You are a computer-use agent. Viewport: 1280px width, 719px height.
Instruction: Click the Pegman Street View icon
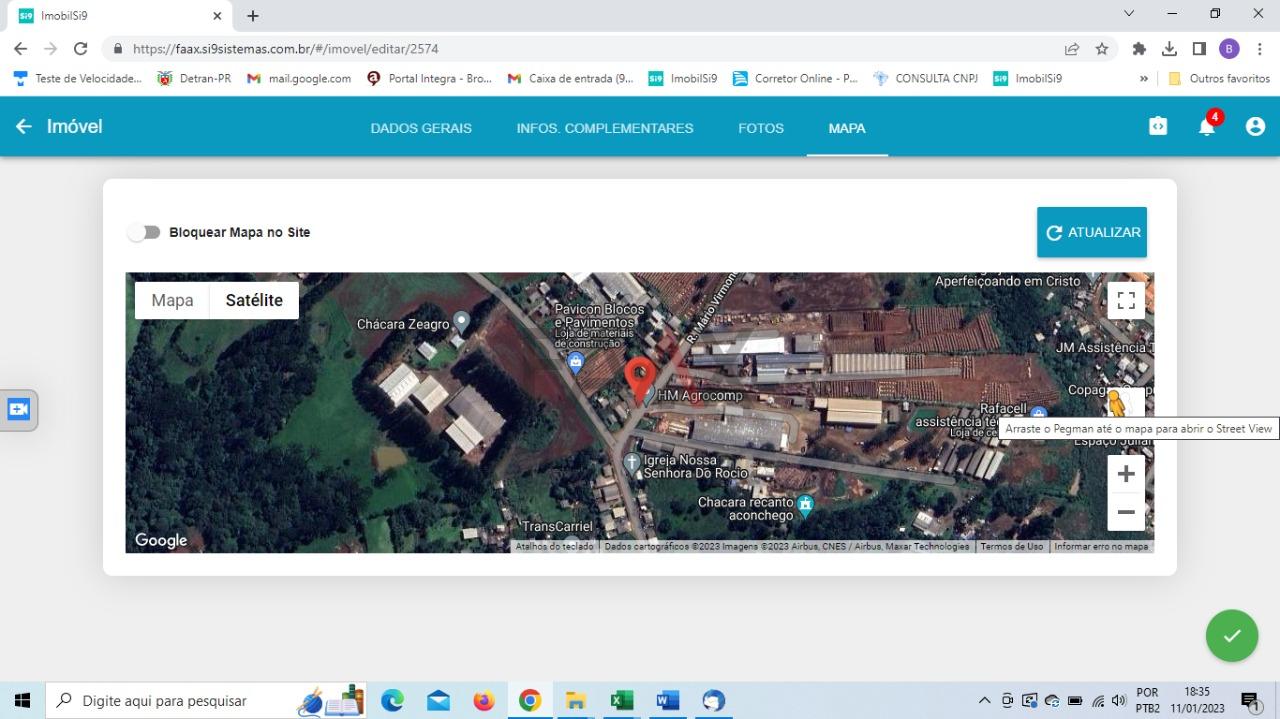(x=1118, y=405)
